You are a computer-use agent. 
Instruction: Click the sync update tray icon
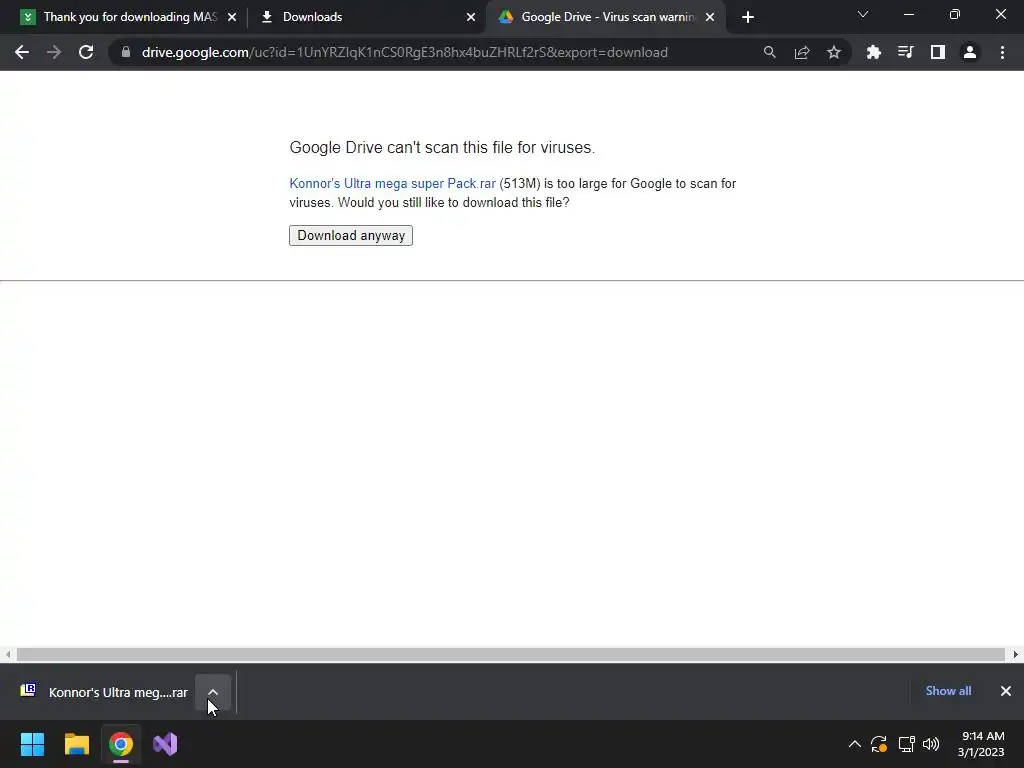coord(879,744)
